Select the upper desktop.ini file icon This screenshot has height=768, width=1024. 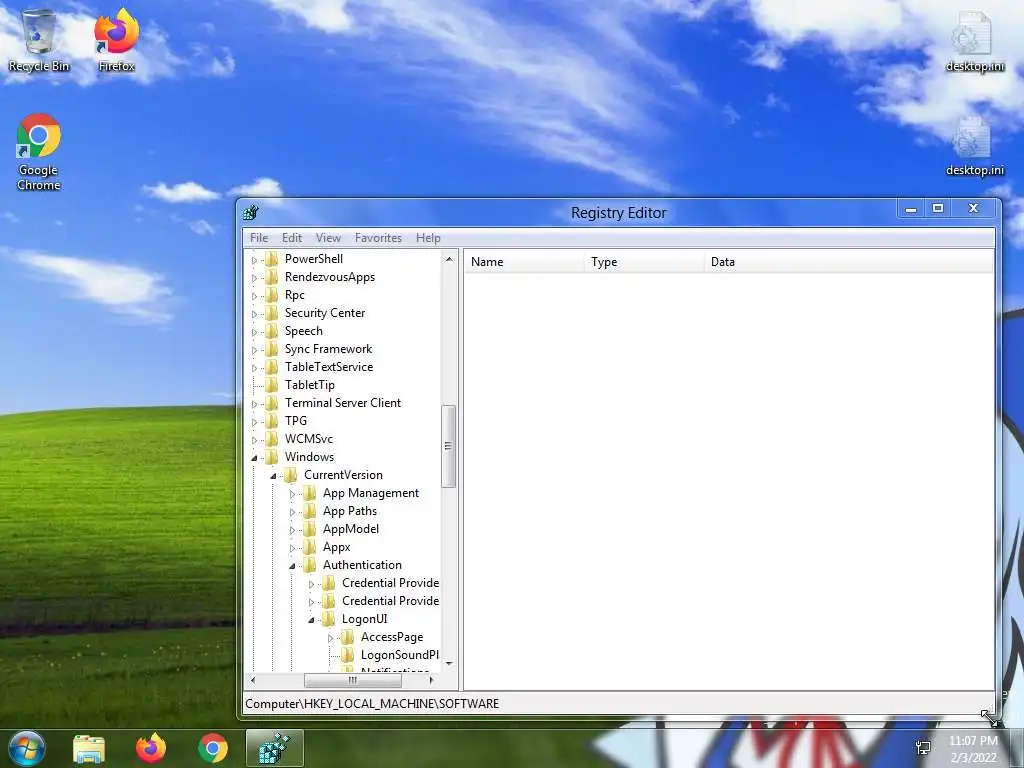point(974,40)
